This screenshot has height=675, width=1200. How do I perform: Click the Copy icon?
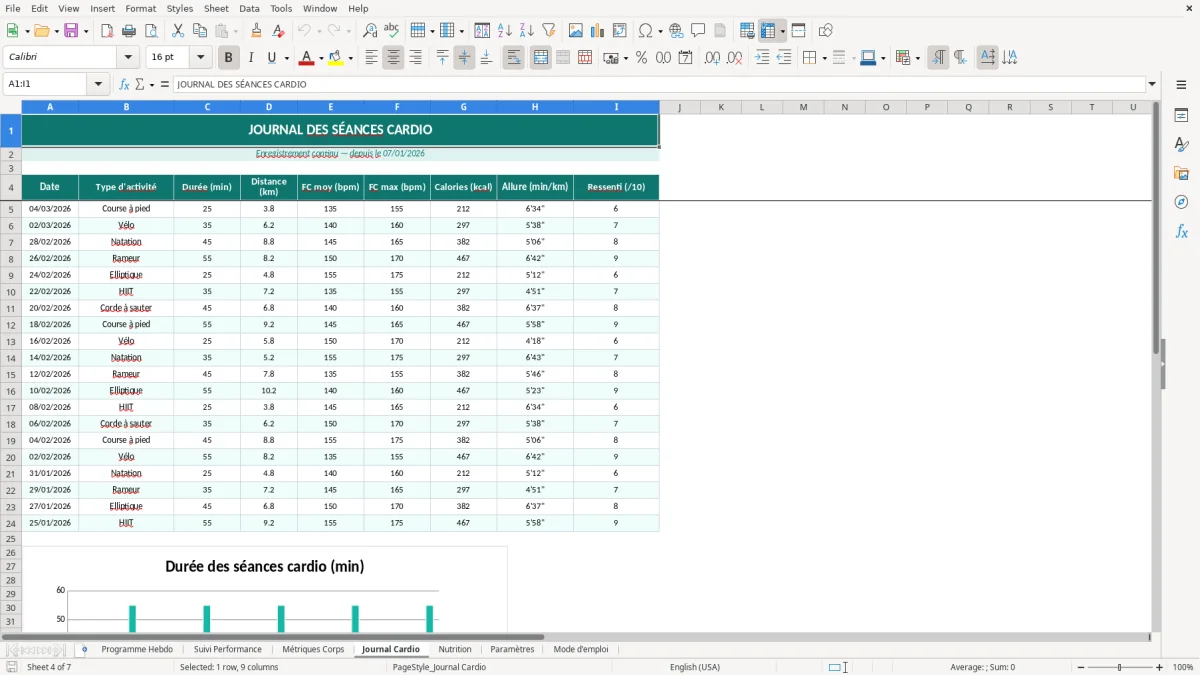(x=200, y=31)
